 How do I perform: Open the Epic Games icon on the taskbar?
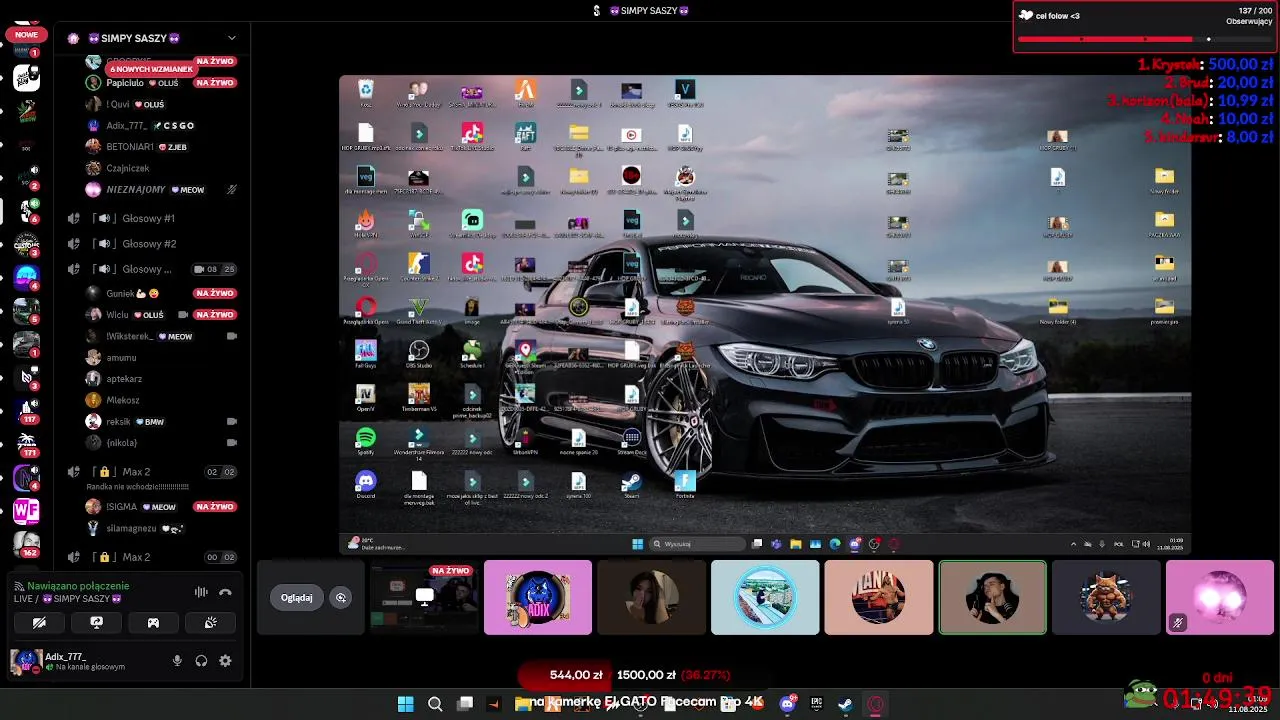tap(816, 704)
